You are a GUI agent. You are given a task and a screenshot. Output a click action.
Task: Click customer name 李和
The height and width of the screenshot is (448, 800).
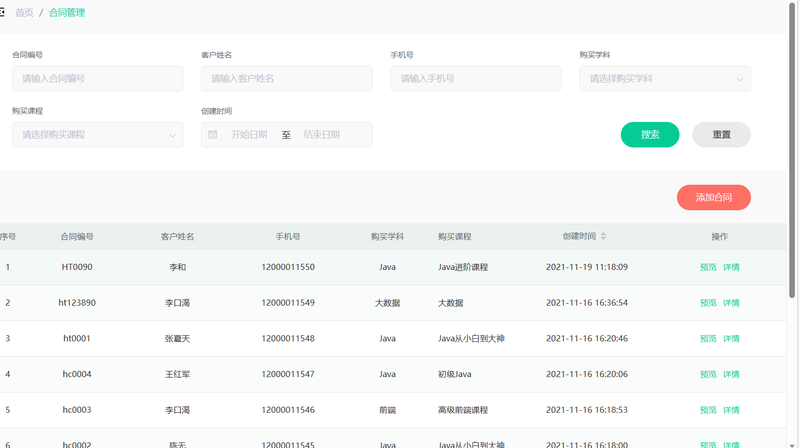tap(178, 267)
